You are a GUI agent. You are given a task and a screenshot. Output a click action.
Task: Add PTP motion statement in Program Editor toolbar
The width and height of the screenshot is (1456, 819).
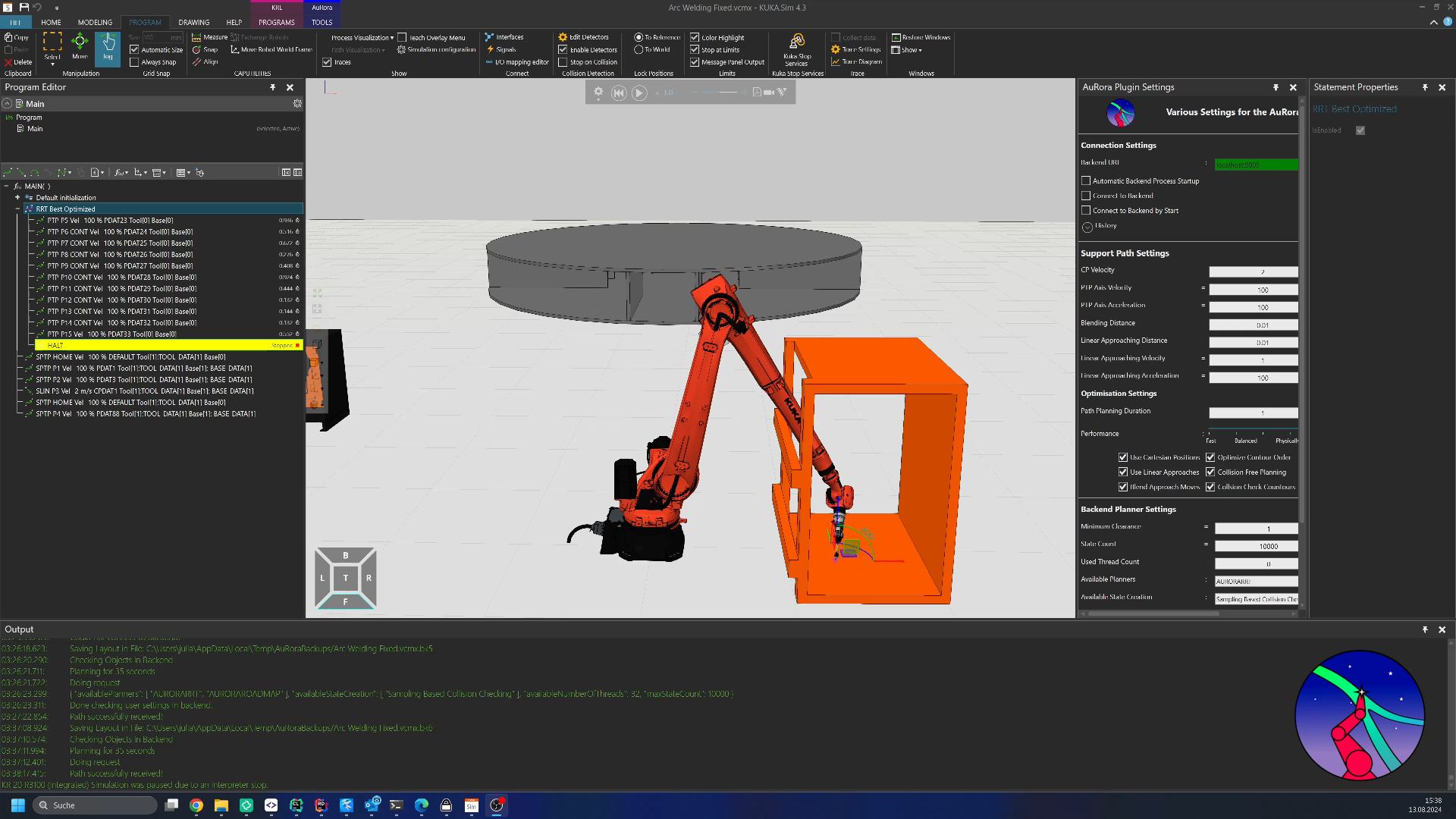[8, 173]
